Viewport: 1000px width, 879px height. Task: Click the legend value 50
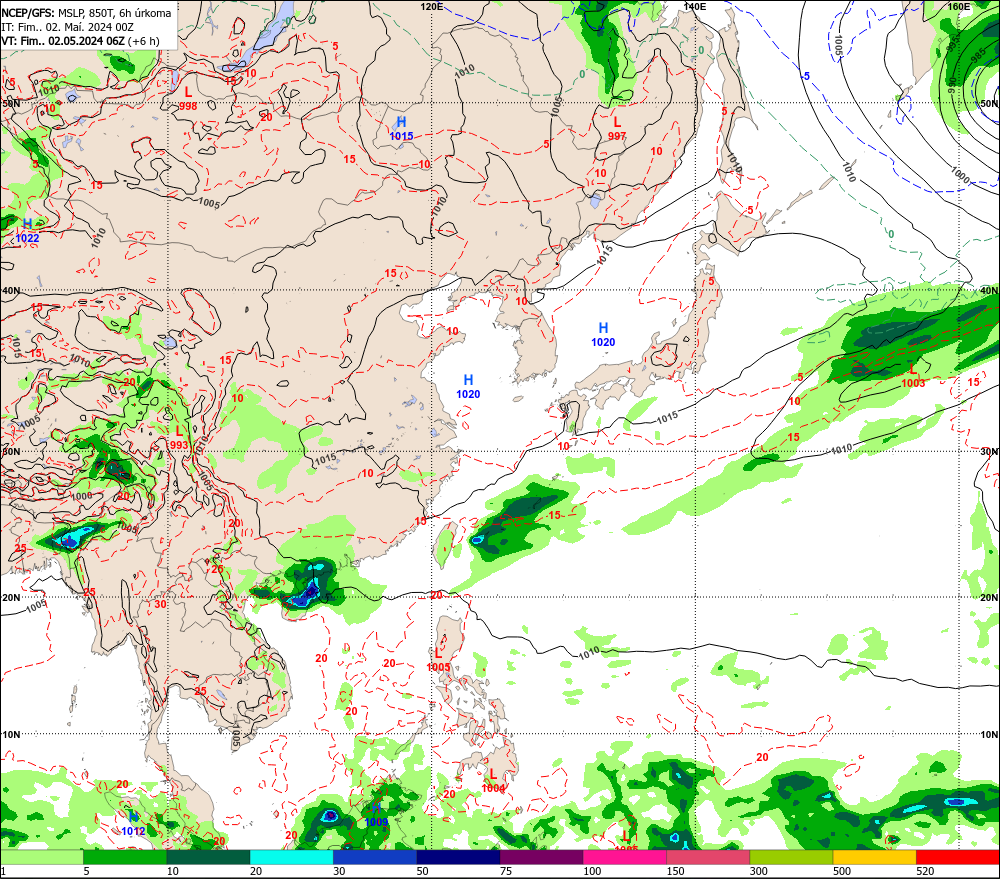coord(422,871)
